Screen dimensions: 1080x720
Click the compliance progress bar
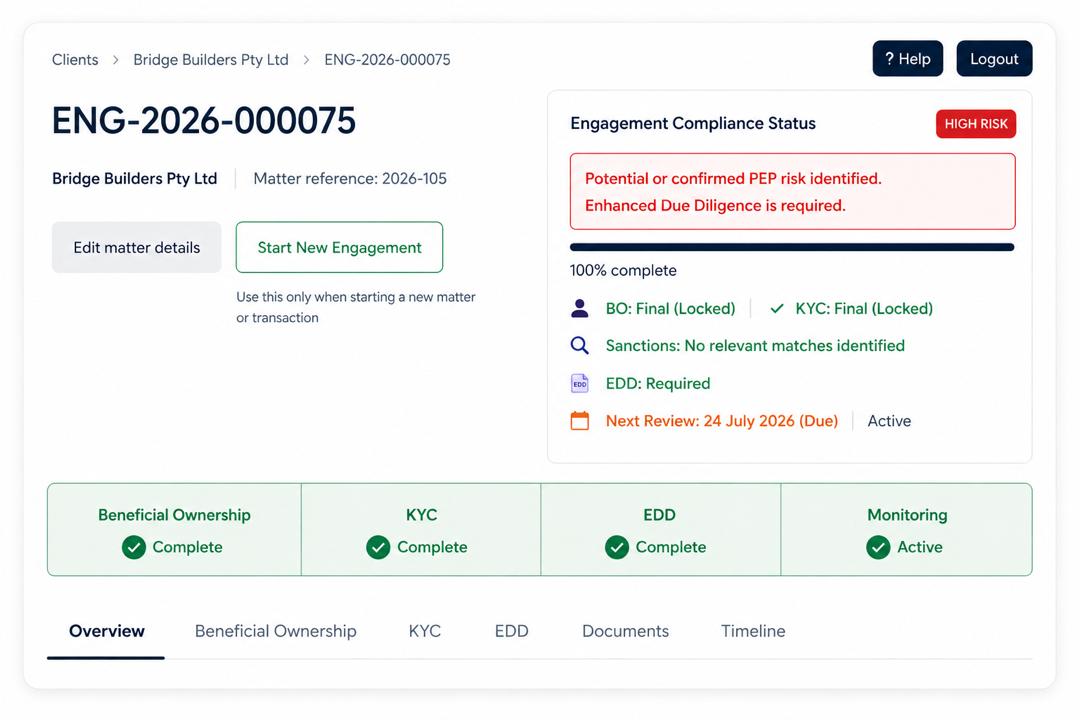coord(792,247)
